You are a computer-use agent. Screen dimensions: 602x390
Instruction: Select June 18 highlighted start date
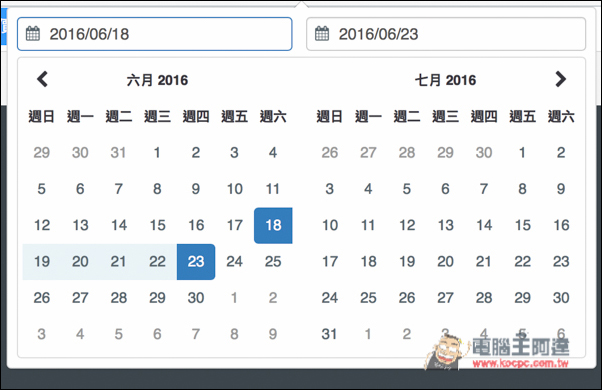tap(273, 225)
